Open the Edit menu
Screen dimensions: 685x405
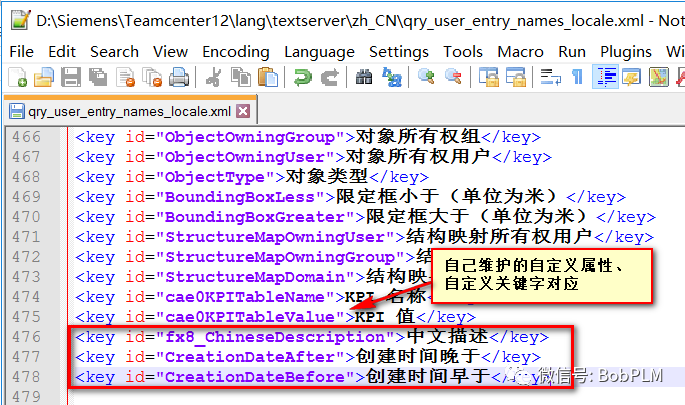(x=62, y=52)
